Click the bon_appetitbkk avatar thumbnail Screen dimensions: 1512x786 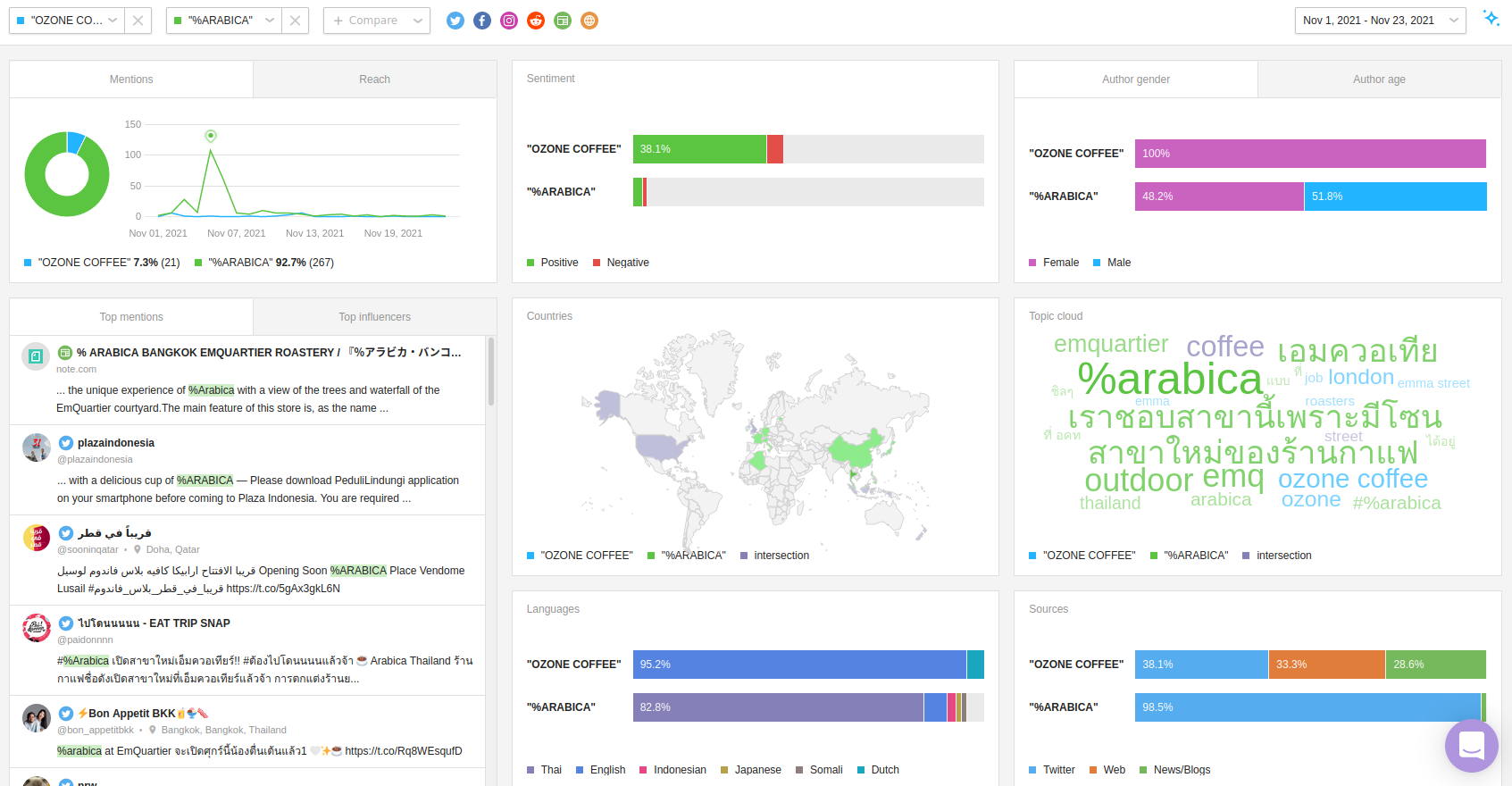click(x=36, y=717)
